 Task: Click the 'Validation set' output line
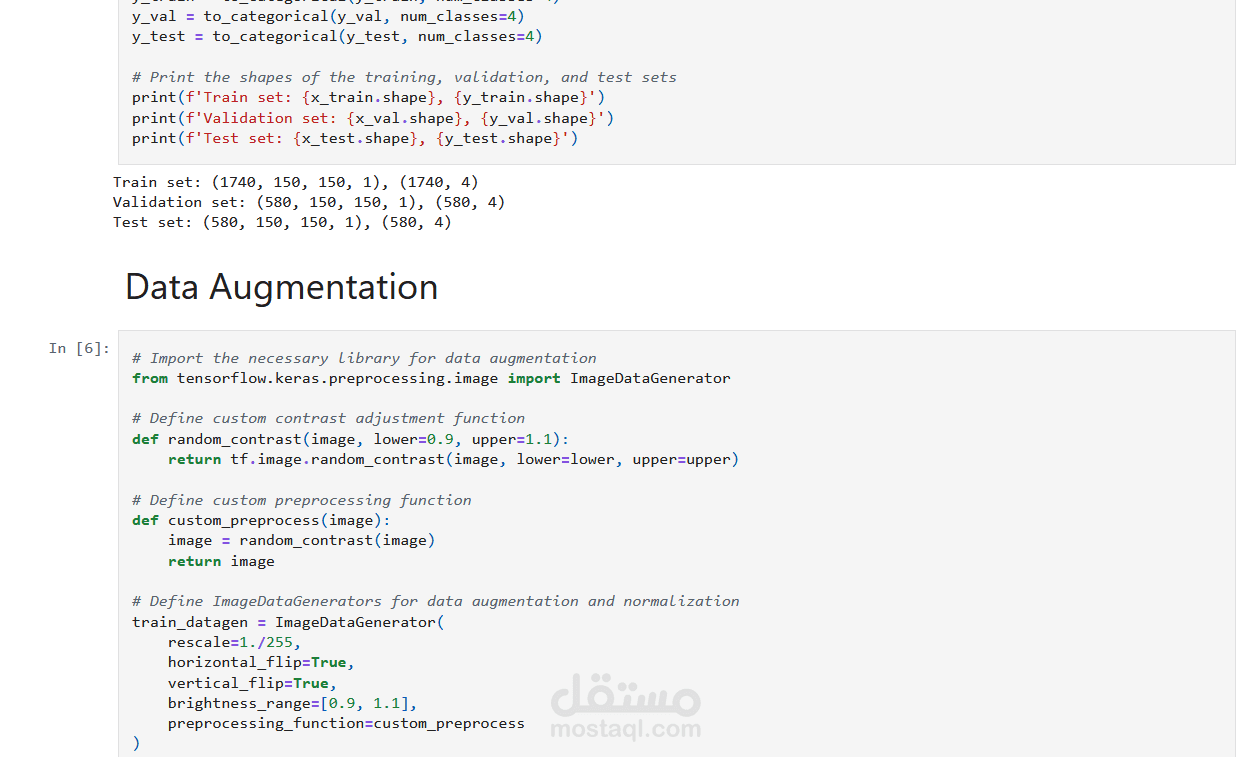click(308, 202)
